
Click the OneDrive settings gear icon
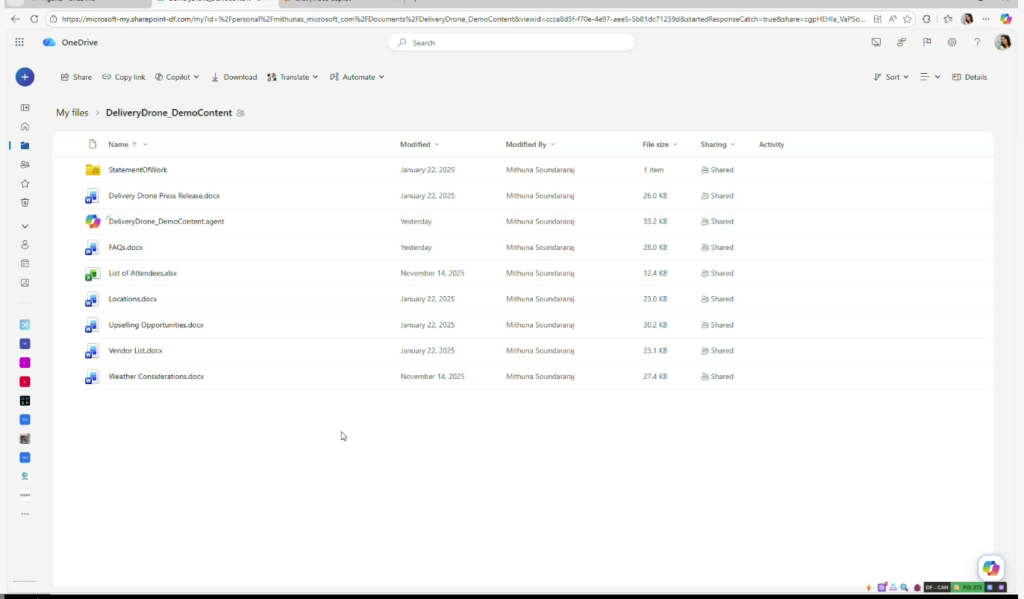[952, 42]
